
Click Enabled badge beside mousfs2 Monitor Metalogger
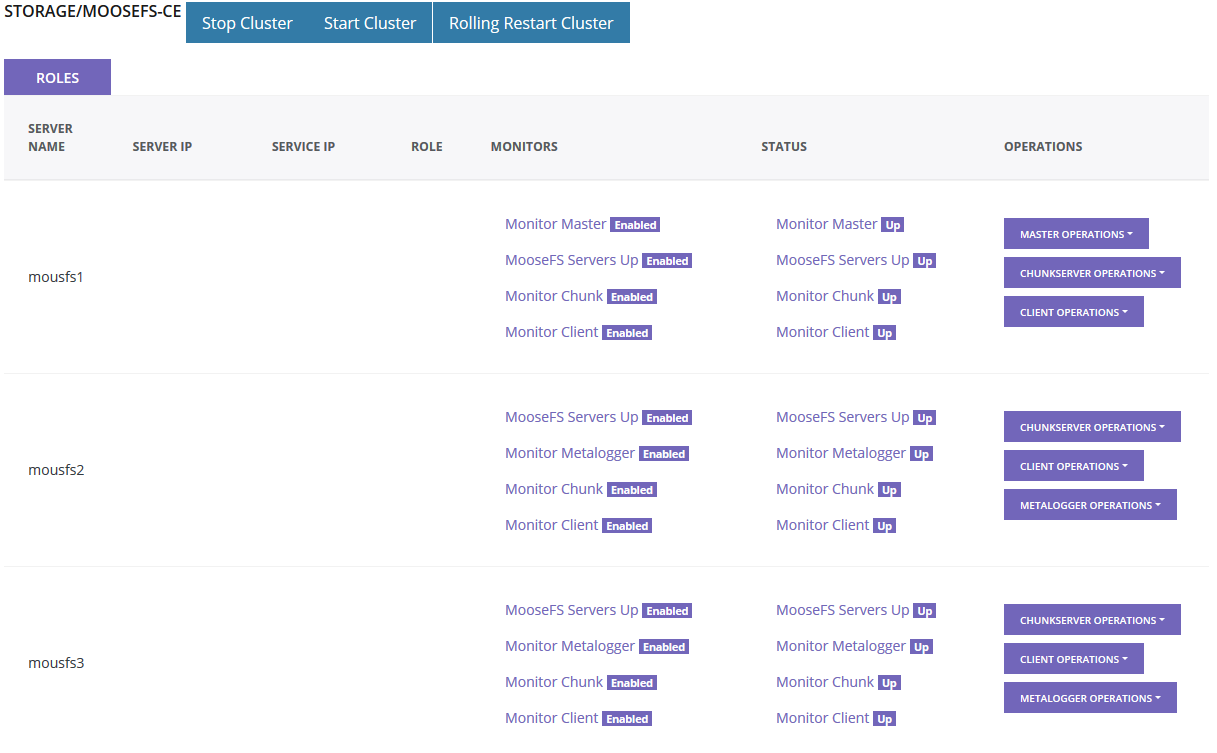click(664, 454)
